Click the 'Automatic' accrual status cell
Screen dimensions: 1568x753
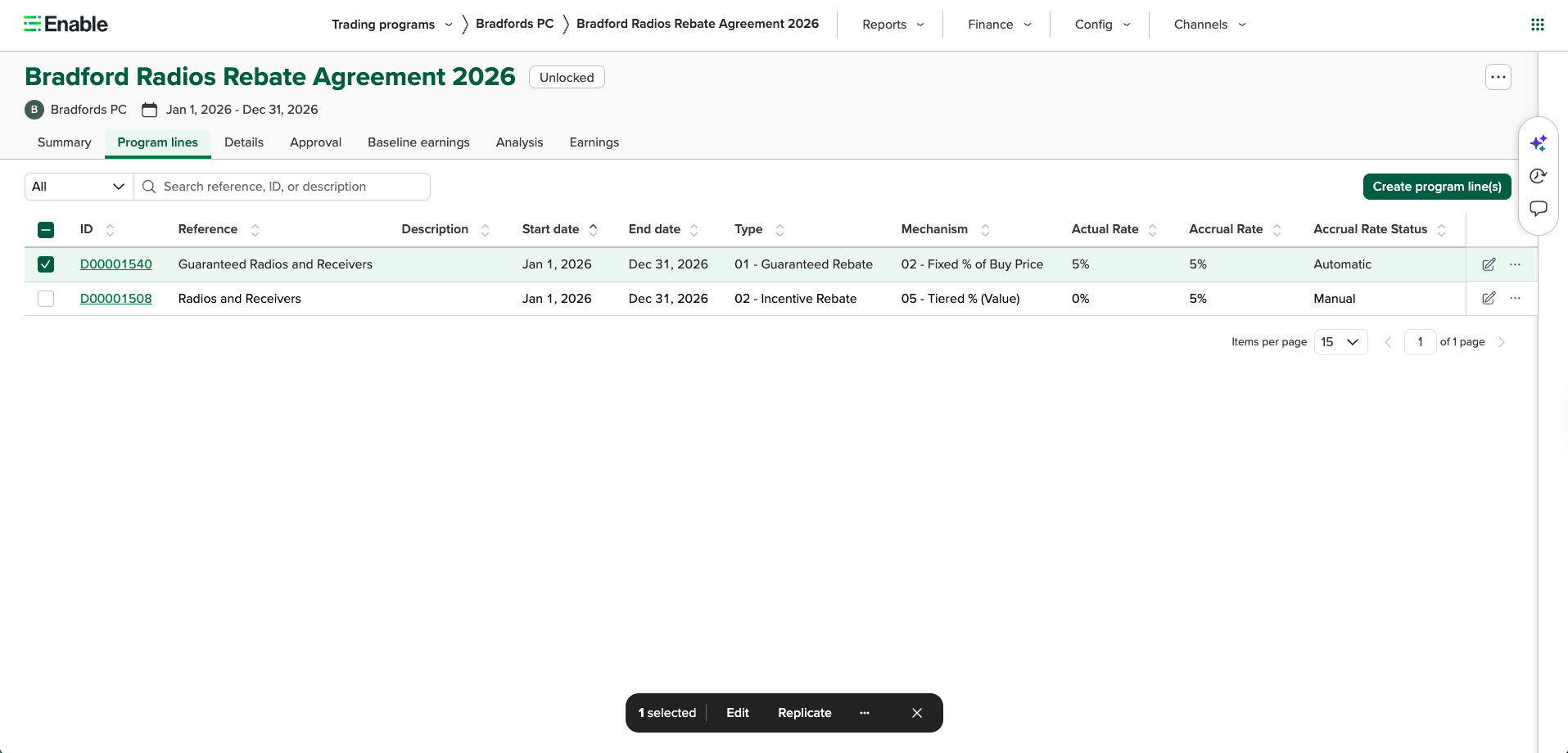click(x=1343, y=264)
